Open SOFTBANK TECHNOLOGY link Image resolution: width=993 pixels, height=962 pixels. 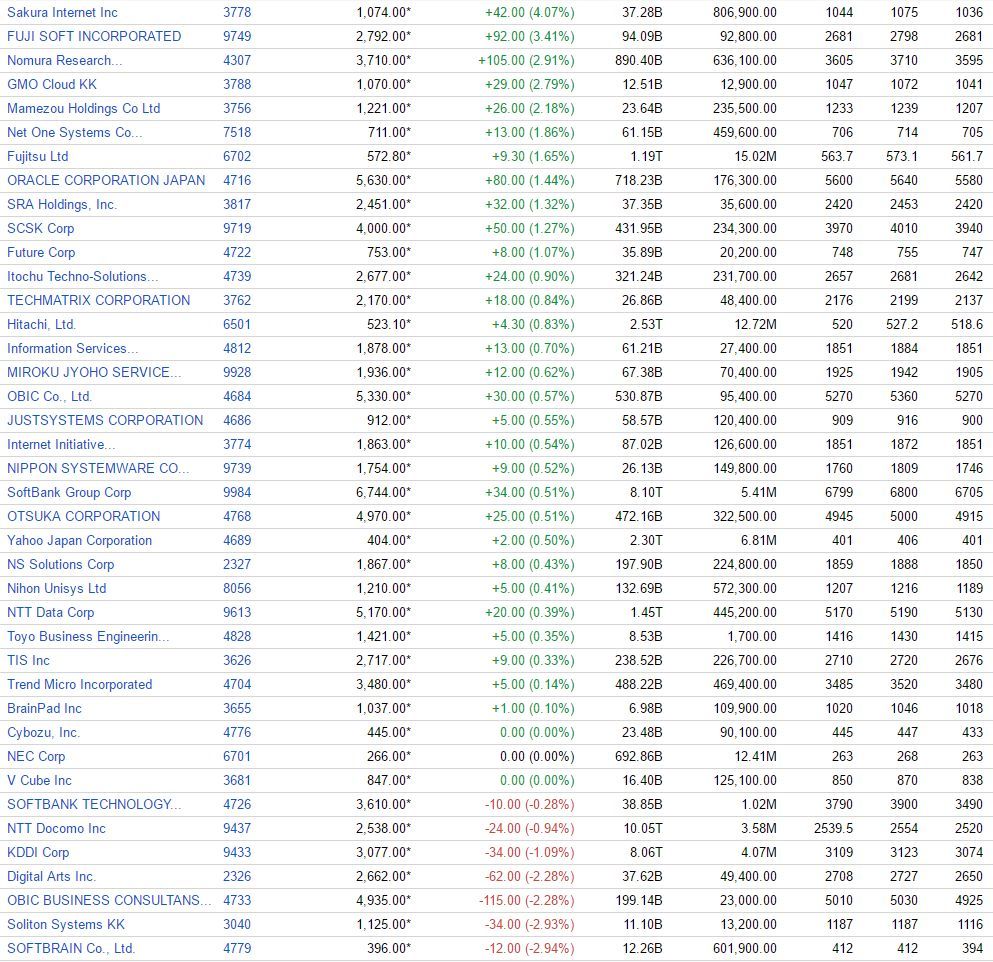pyautogui.click(x=94, y=806)
